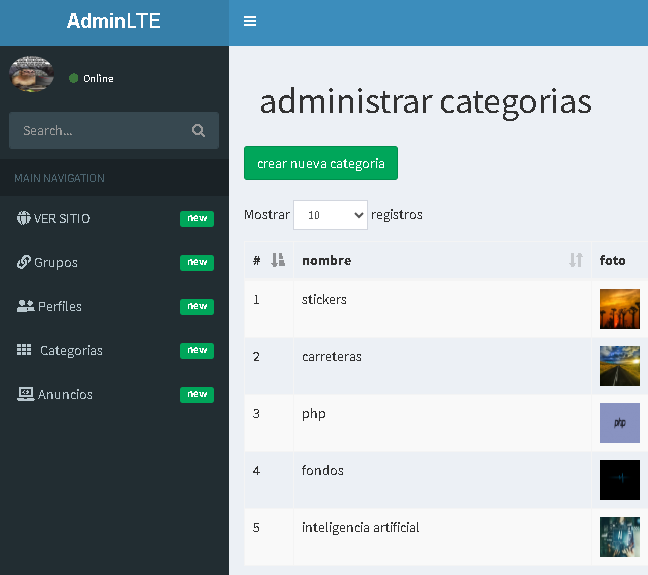This screenshot has height=575, width=648.
Task: Click the grid icon beside Categorias
Action: (x=25, y=350)
